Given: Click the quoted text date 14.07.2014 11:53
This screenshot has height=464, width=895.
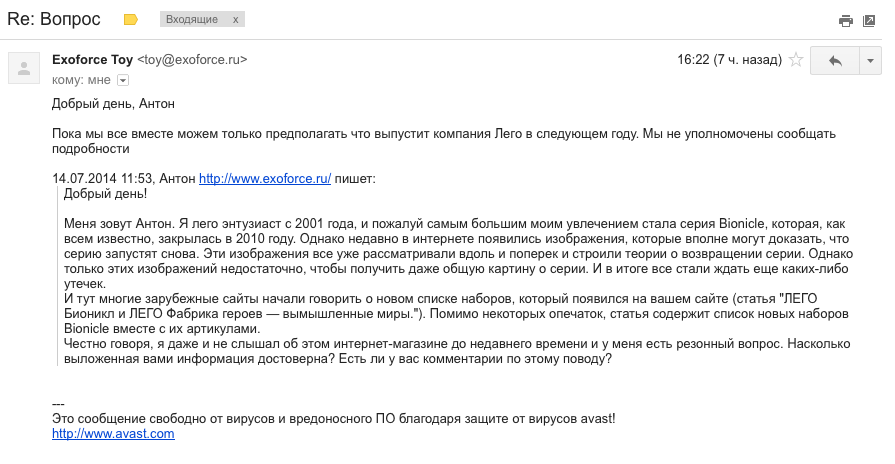Looking at the screenshot, I should [102, 179].
